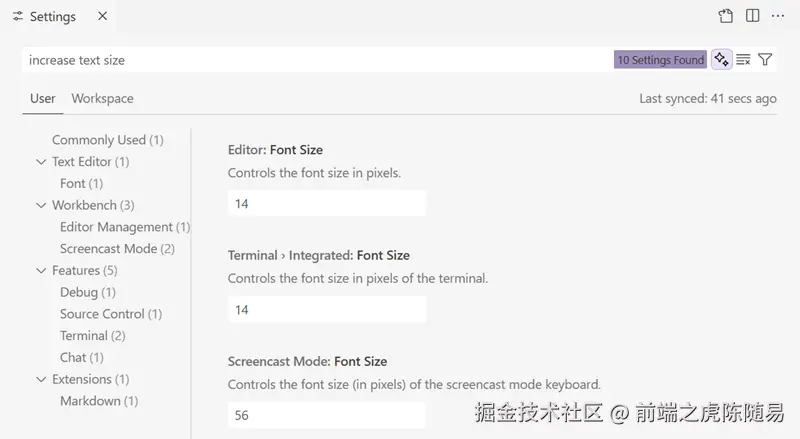Clear settings search input icon
The width and height of the screenshot is (800, 439).
pyautogui.click(x=743, y=60)
